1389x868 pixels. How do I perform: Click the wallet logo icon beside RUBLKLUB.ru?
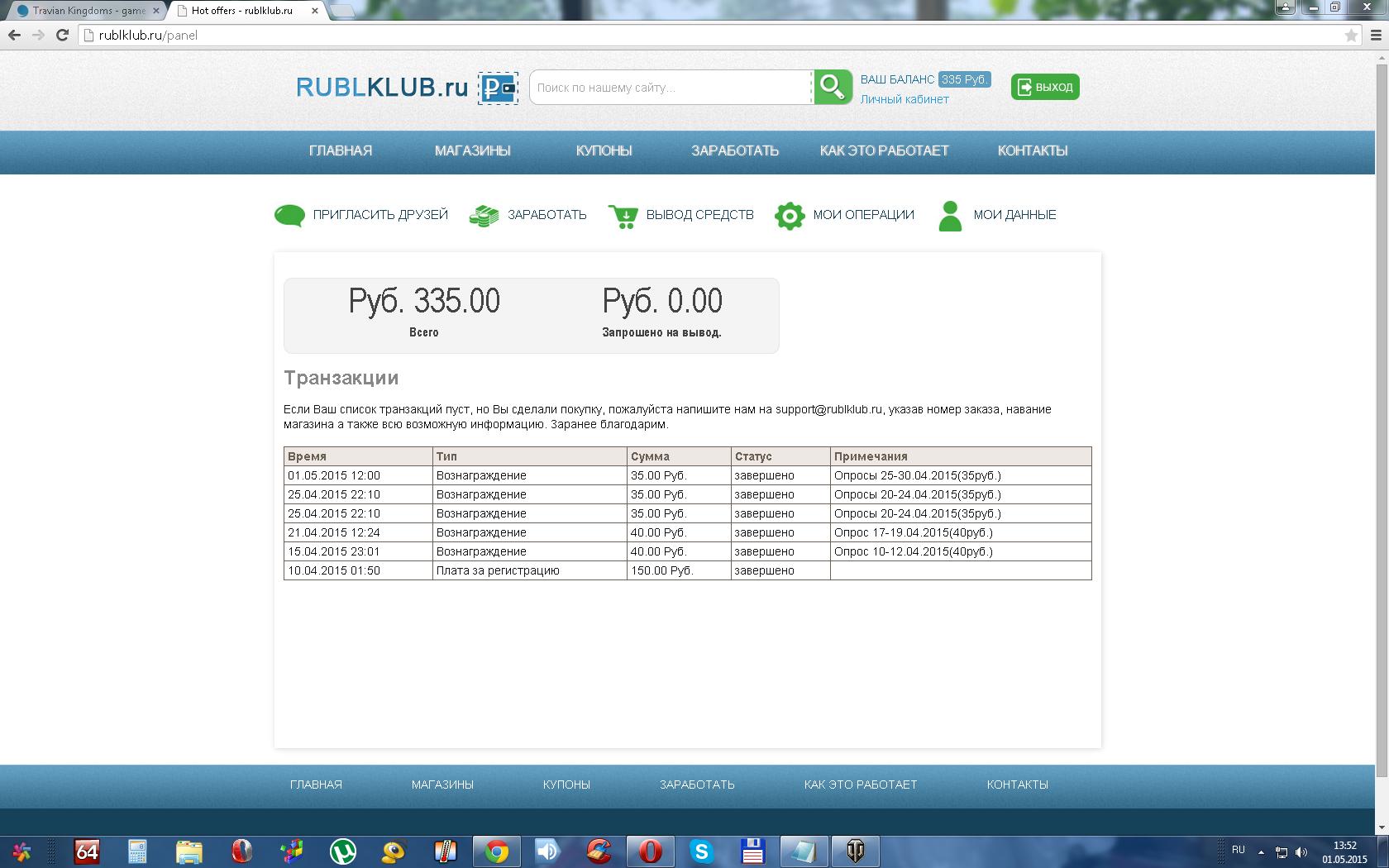[499, 88]
